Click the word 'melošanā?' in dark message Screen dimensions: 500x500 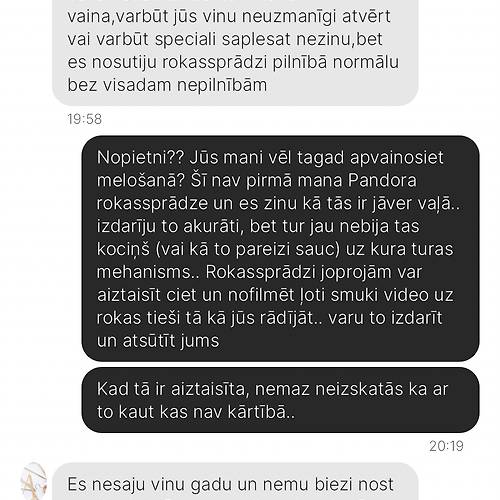(x=141, y=180)
